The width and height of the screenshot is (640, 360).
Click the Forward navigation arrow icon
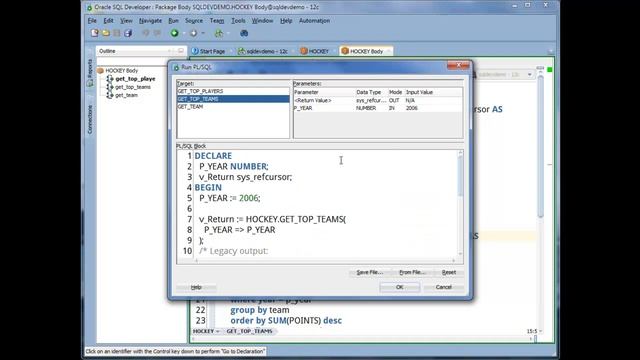pyautogui.click(x=193, y=33)
